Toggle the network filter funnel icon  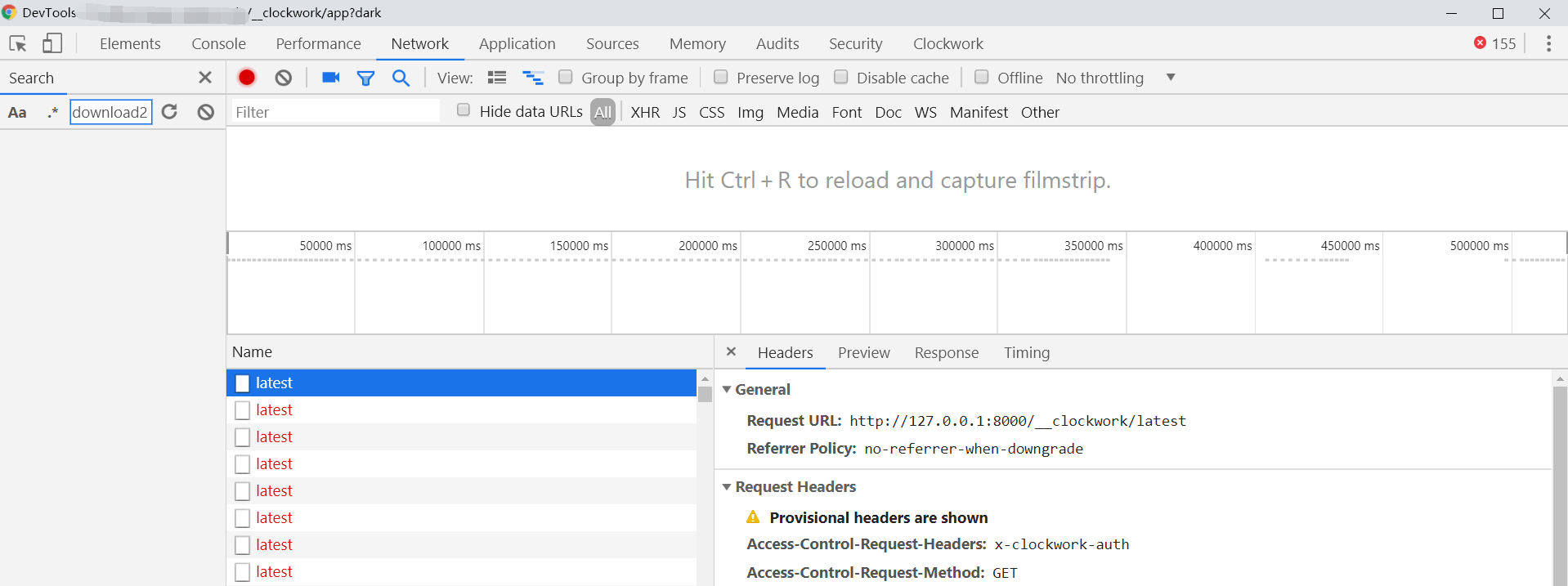coord(365,78)
